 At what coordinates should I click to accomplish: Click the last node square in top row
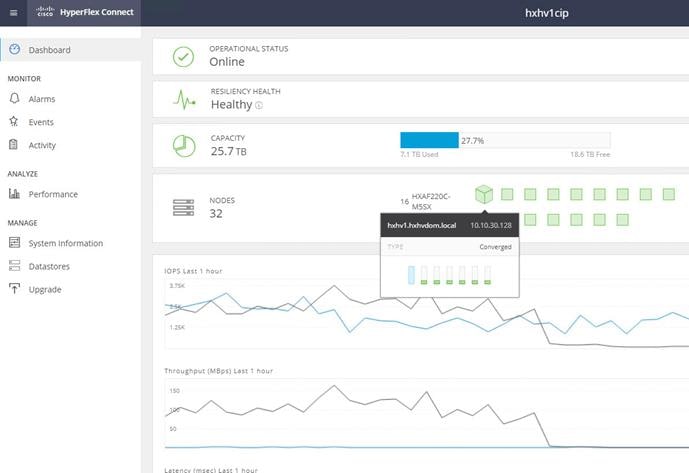point(668,194)
